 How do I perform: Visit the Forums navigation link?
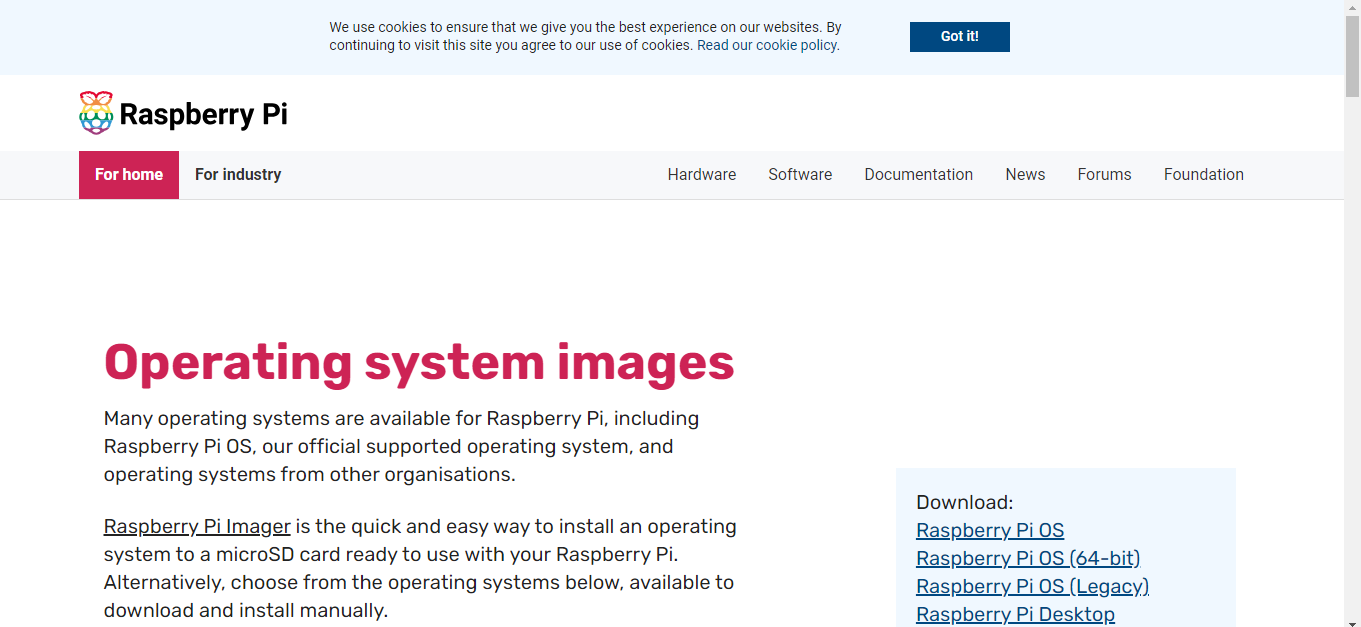coord(1104,175)
